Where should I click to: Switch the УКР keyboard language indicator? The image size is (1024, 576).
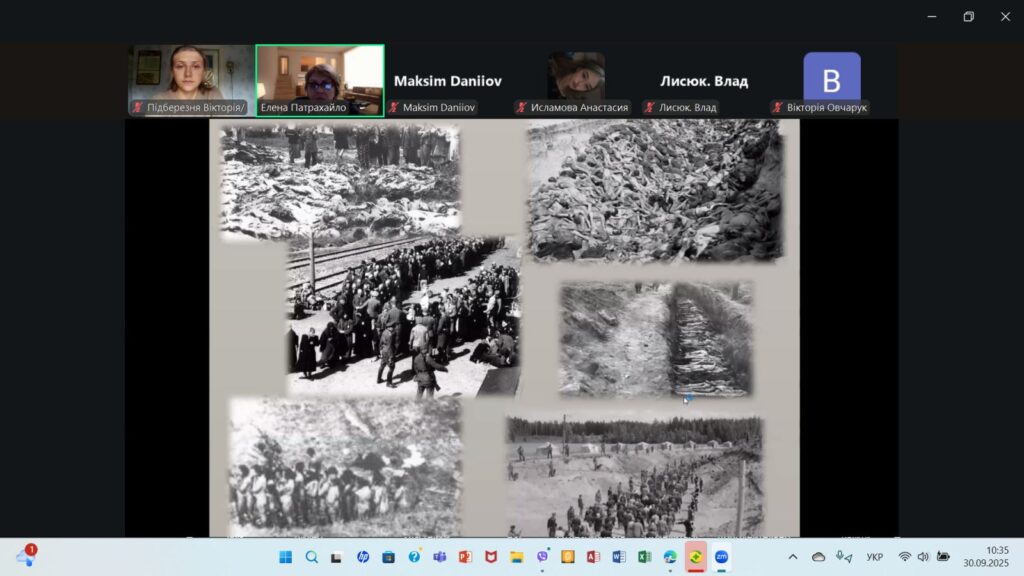[874, 557]
